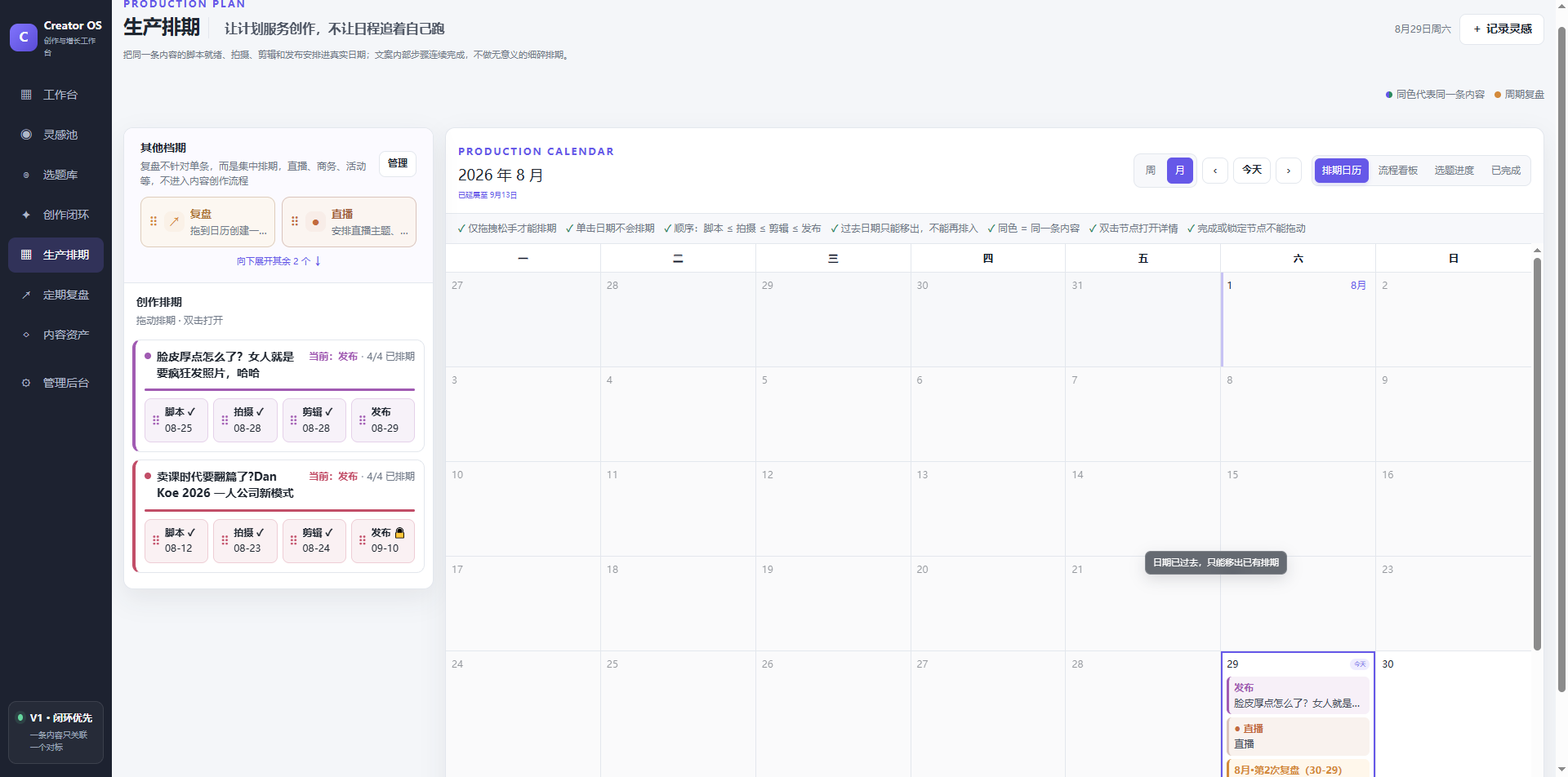The width and height of the screenshot is (1568, 777).
Task: Open the 卖课时代要翻篇了 content card title
Action: tap(225, 485)
